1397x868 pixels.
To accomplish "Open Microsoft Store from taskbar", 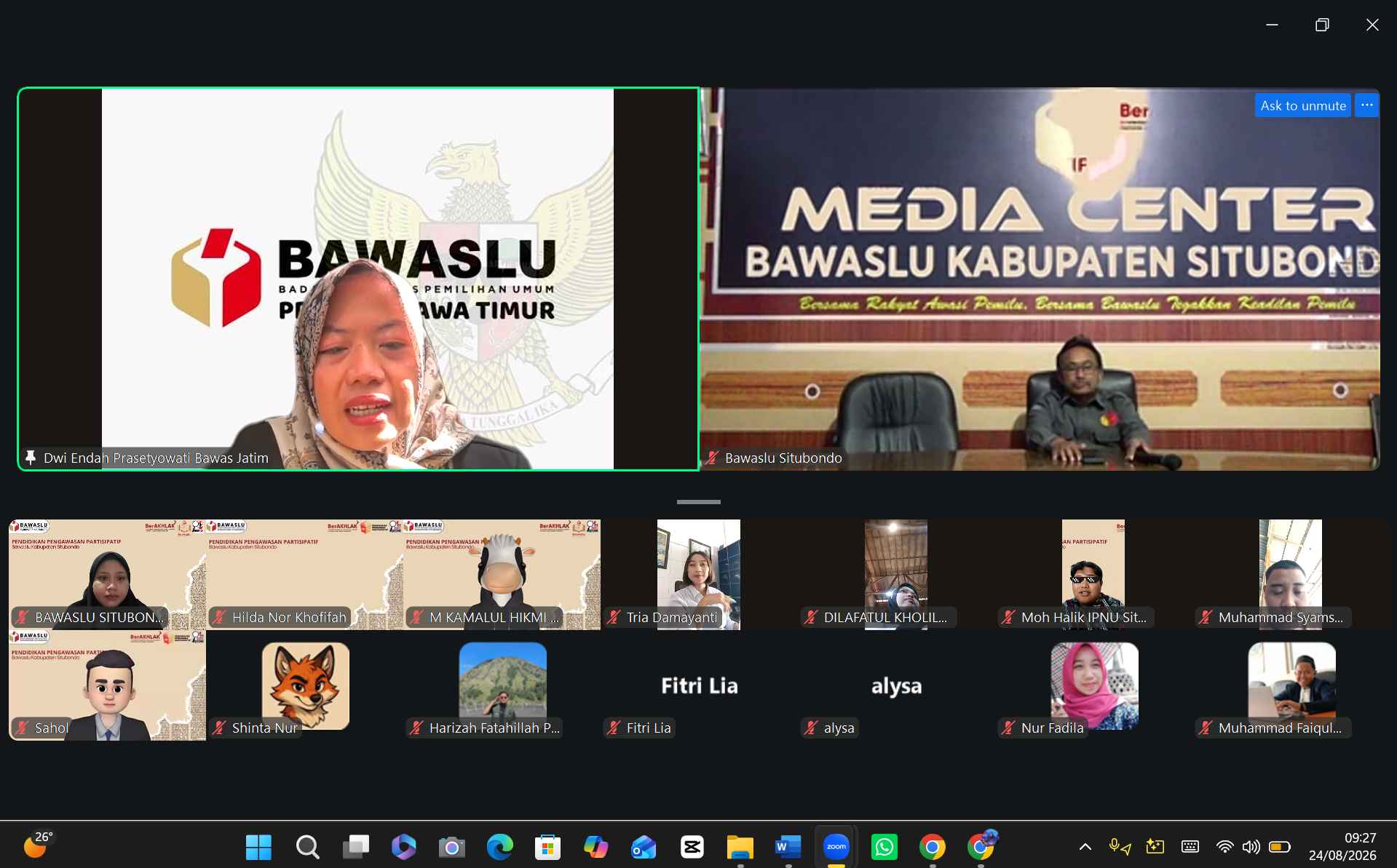I will pyautogui.click(x=547, y=847).
